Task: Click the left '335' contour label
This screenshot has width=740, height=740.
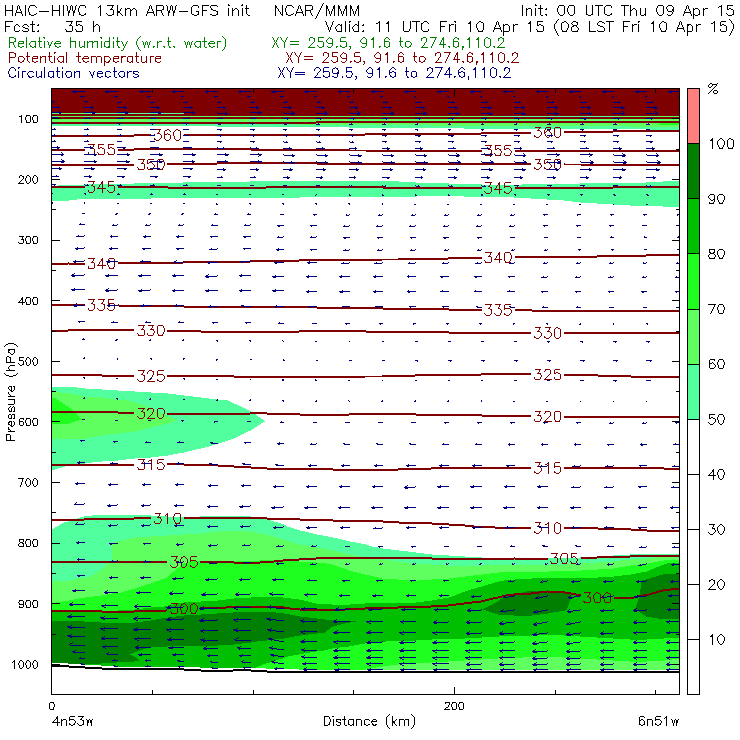Action: click(x=101, y=305)
